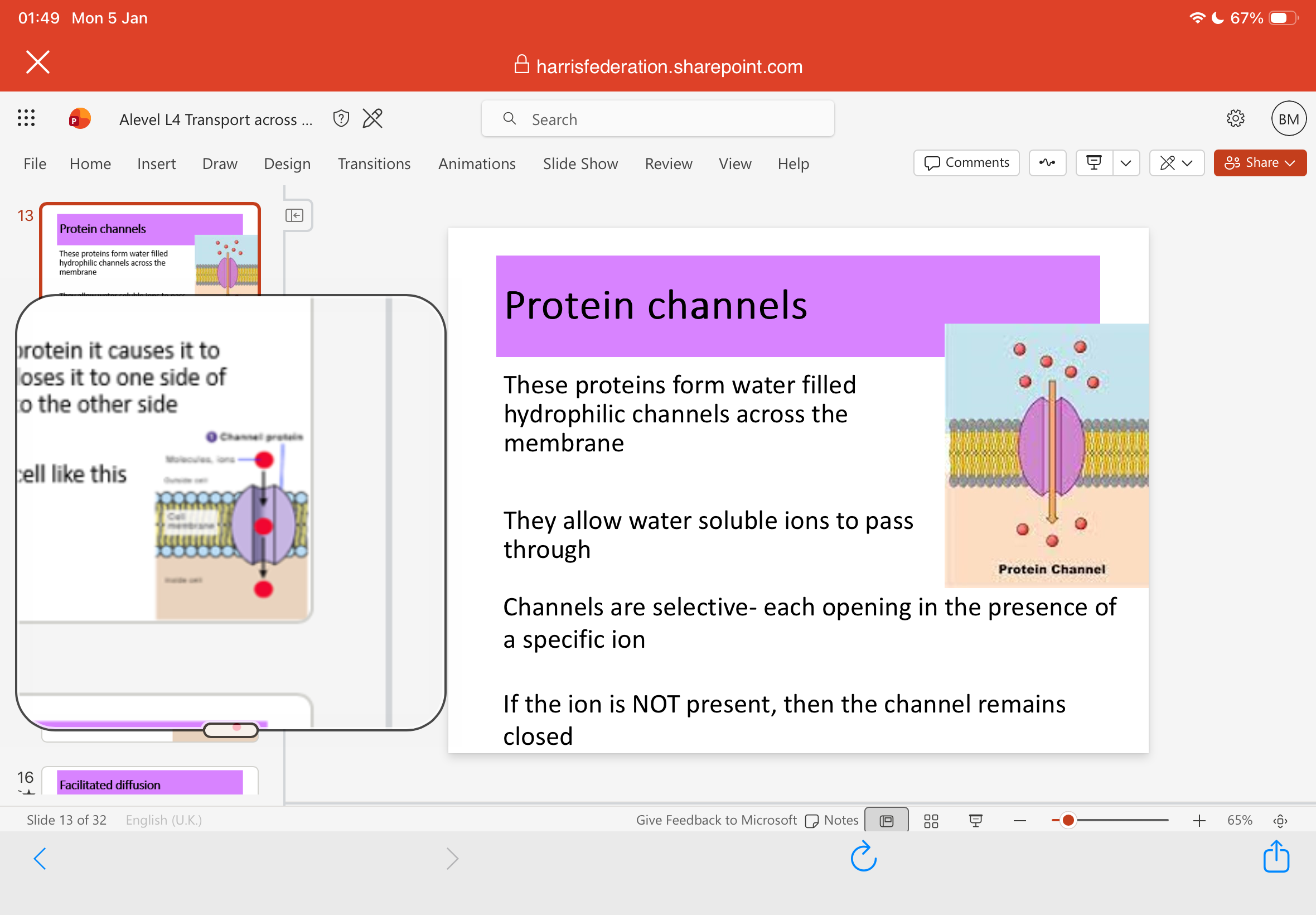Image resolution: width=1316 pixels, height=915 pixels.
Task: Expand the Present mode dropdown chevron
Action: pyautogui.click(x=1126, y=163)
